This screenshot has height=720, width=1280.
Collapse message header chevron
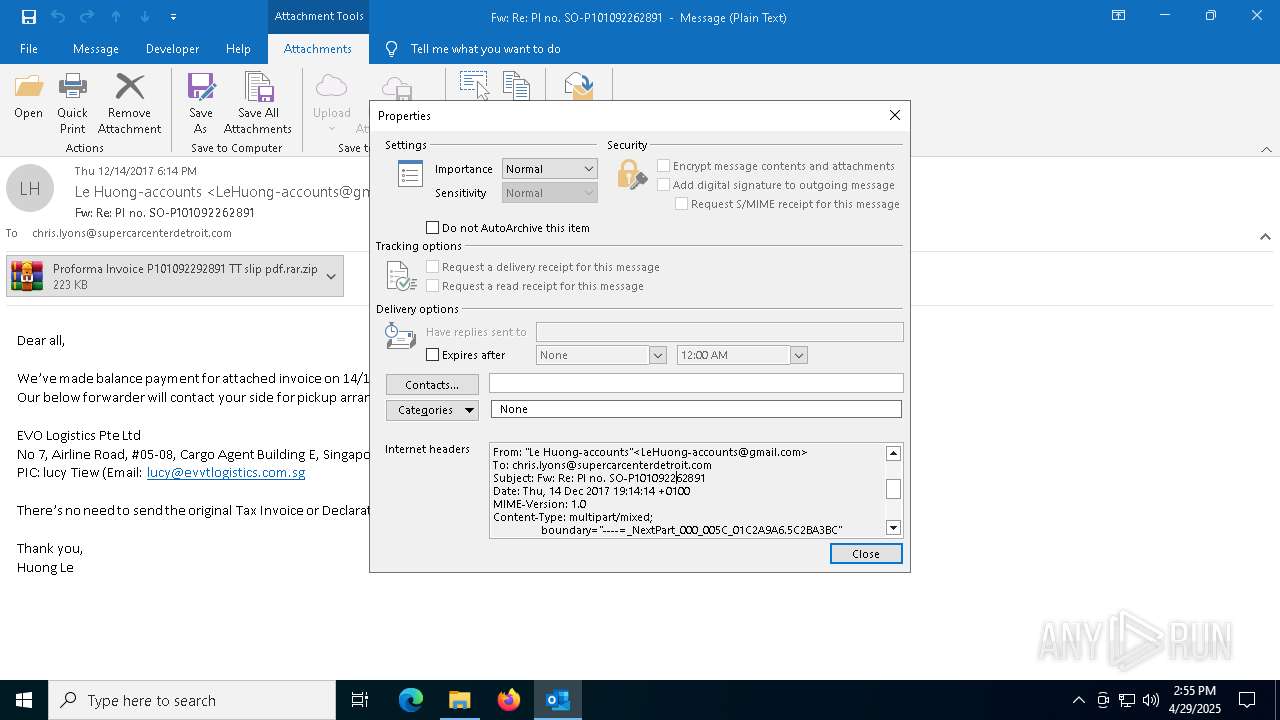(x=1265, y=237)
